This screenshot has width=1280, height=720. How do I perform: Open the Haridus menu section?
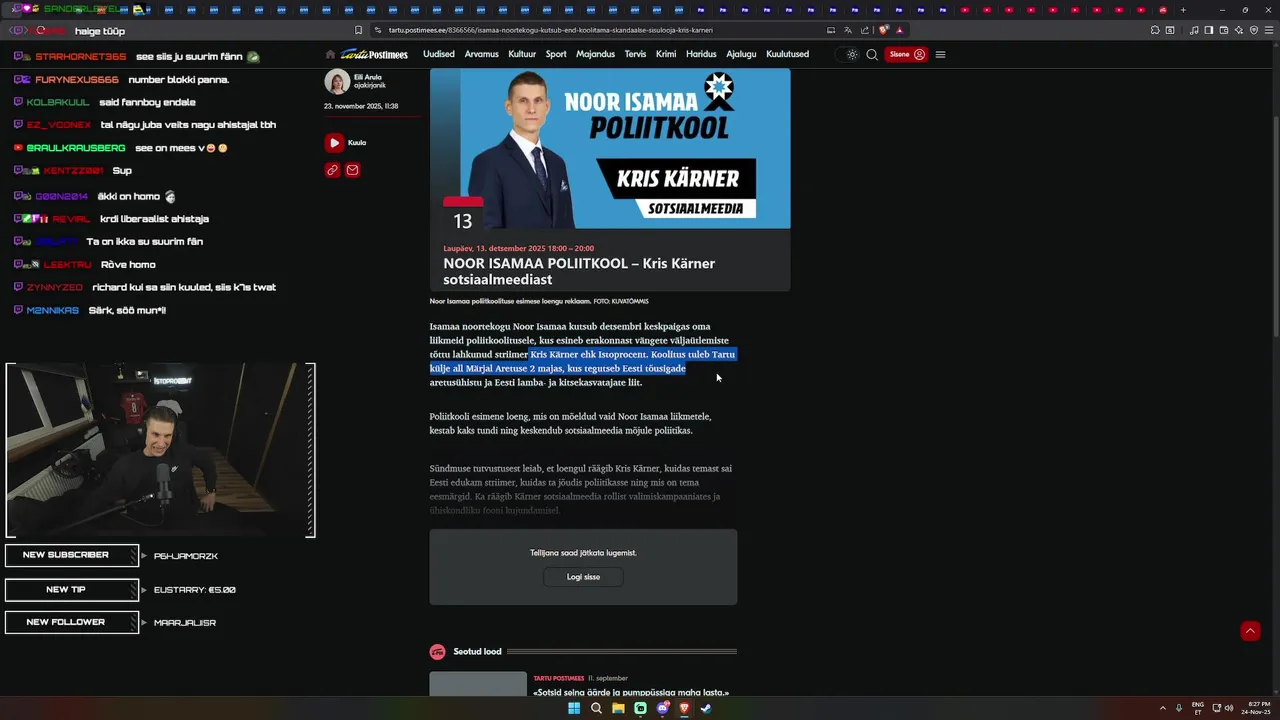[x=701, y=54]
